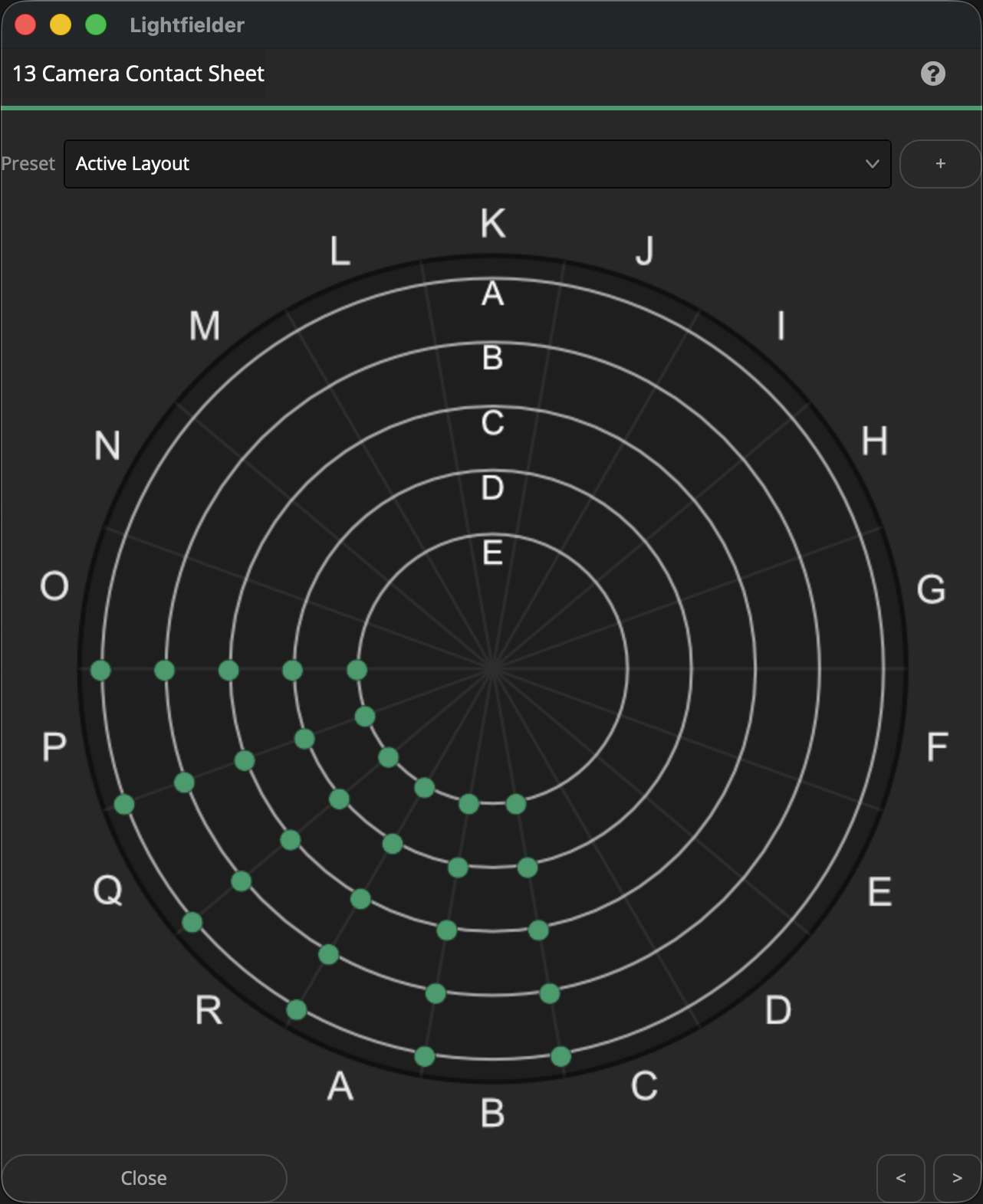Add a new preset with plus button
983x1204 pixels.
[x=940, y=163]
